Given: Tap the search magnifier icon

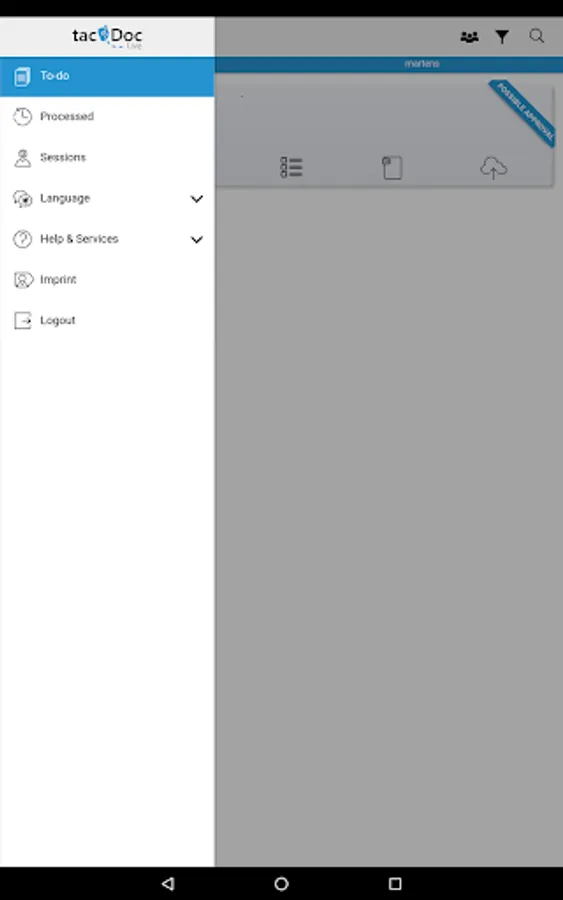Looking at the screenshot, I should click(x=537, y=37).
